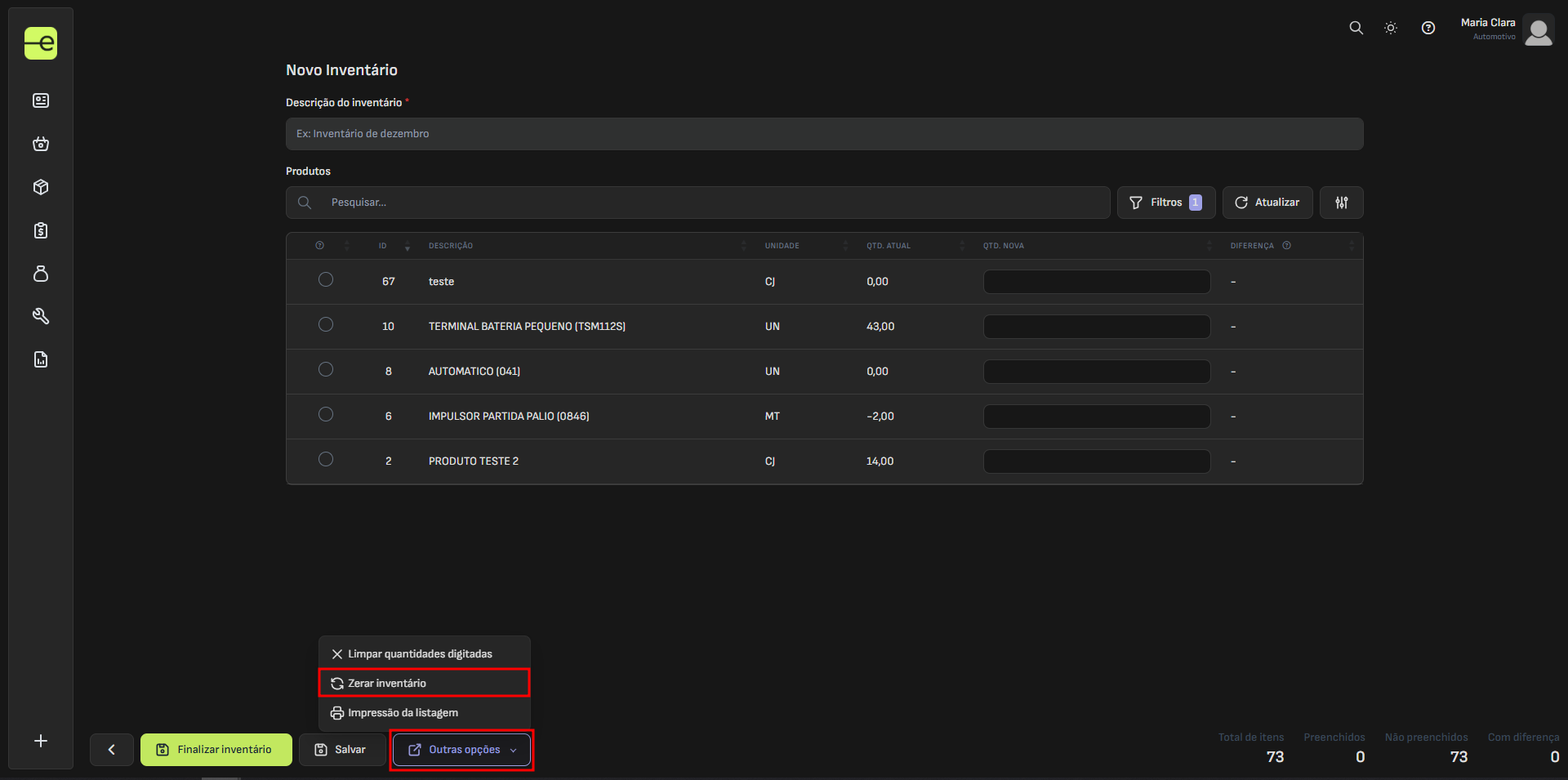The width and height of the screenshot is (1568, 780).
Task: Select radio for TERMINAL BATERIA PEQUENO
Action: (326, 325)
